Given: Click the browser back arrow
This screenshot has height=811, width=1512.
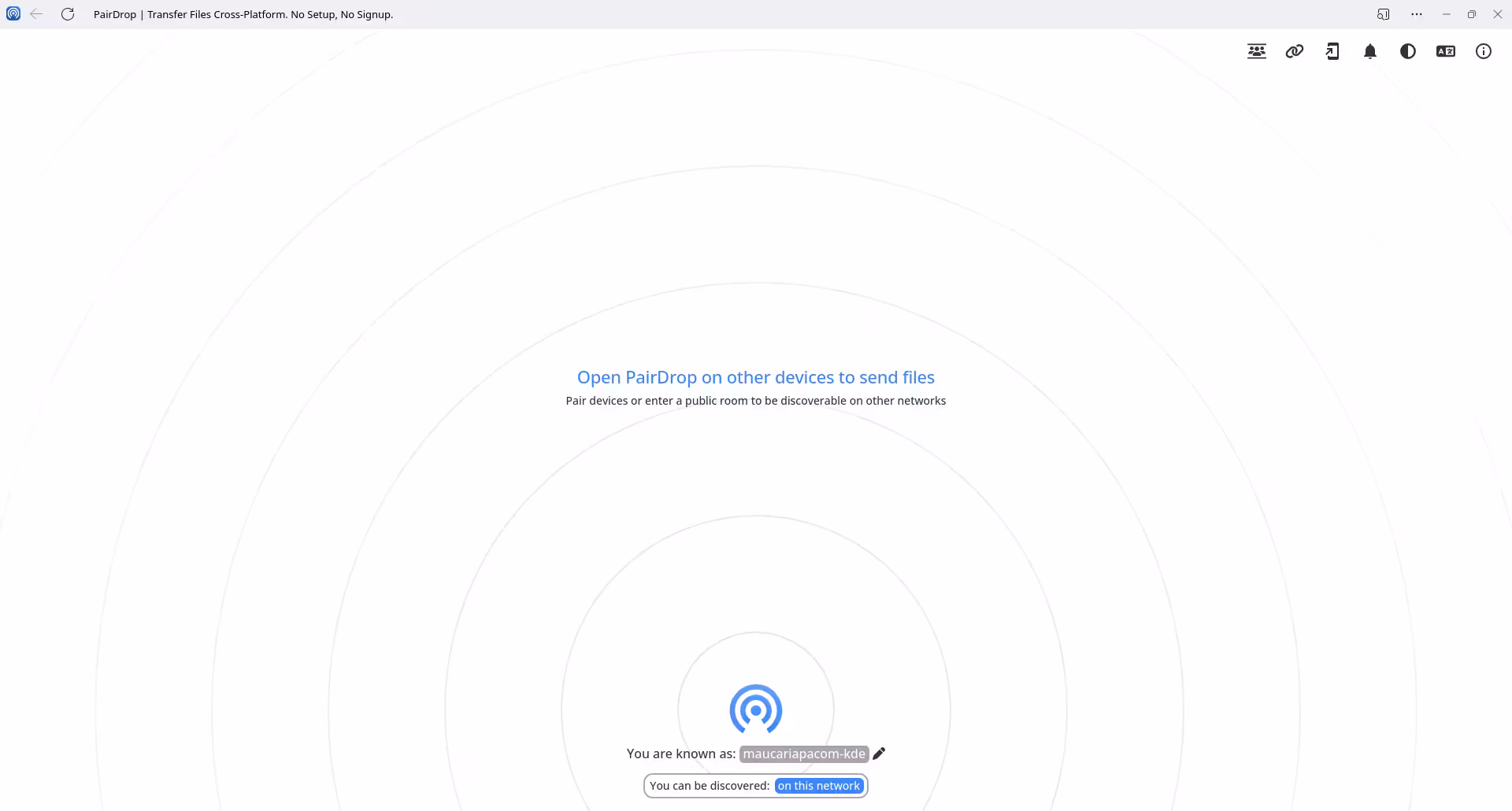Looking at the screenshot, I should (x=36, y=14).
